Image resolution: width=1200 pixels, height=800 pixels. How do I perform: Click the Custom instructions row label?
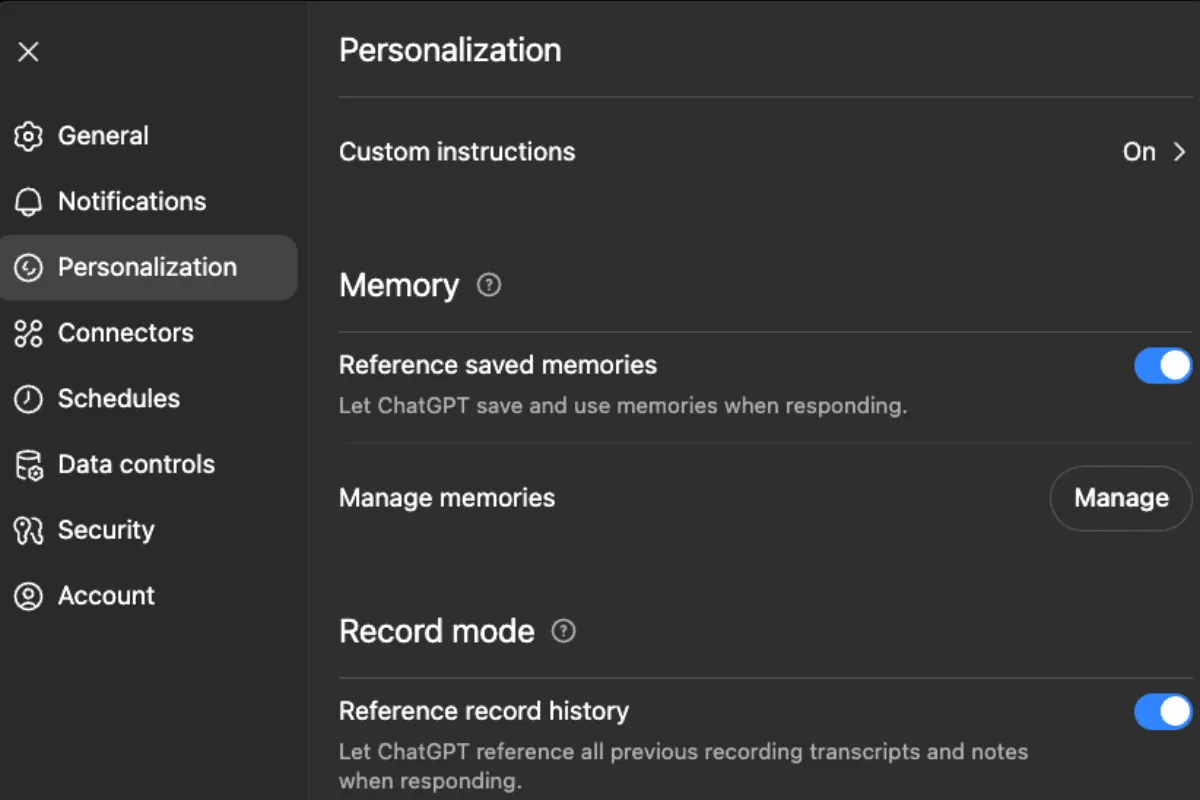tap(457, 152)
